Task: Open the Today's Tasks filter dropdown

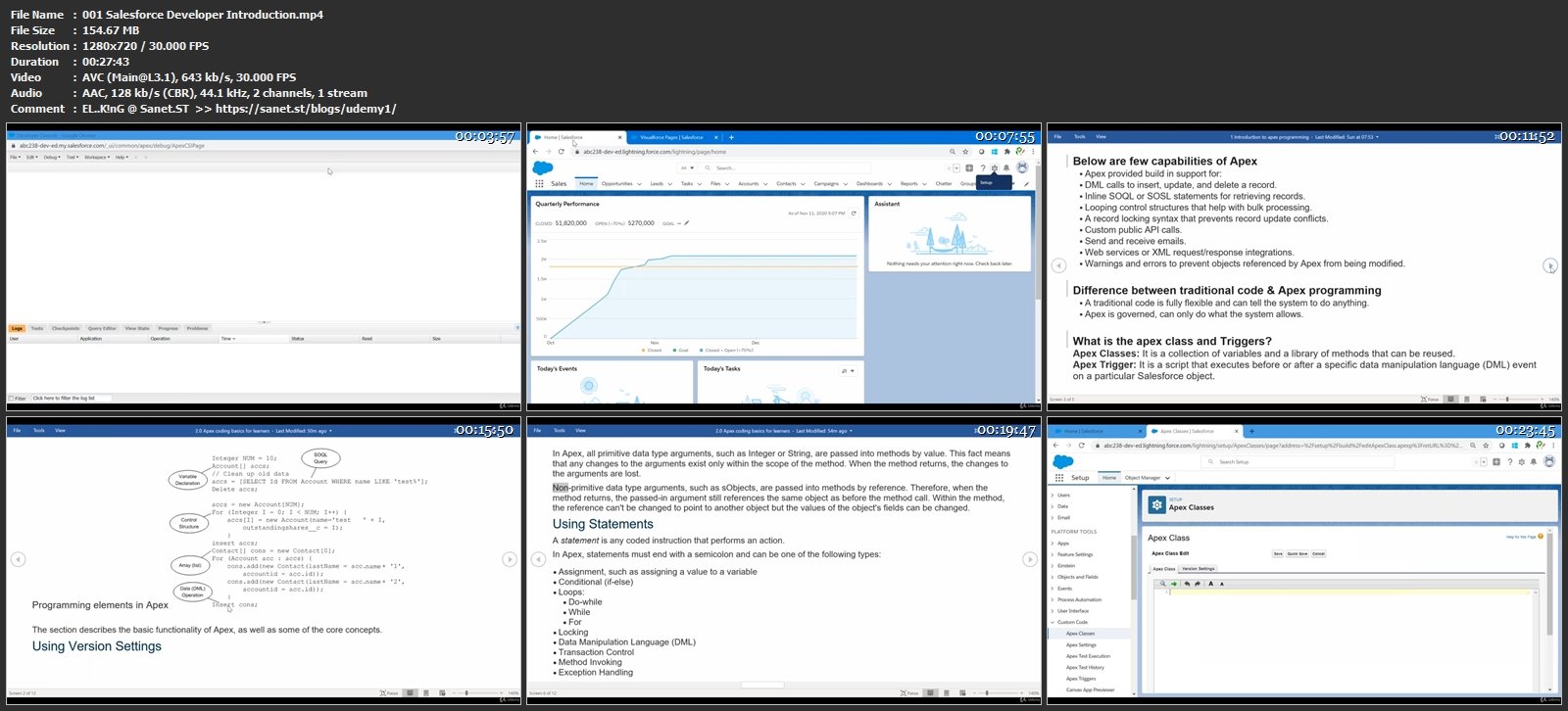Action: (849, 371)
